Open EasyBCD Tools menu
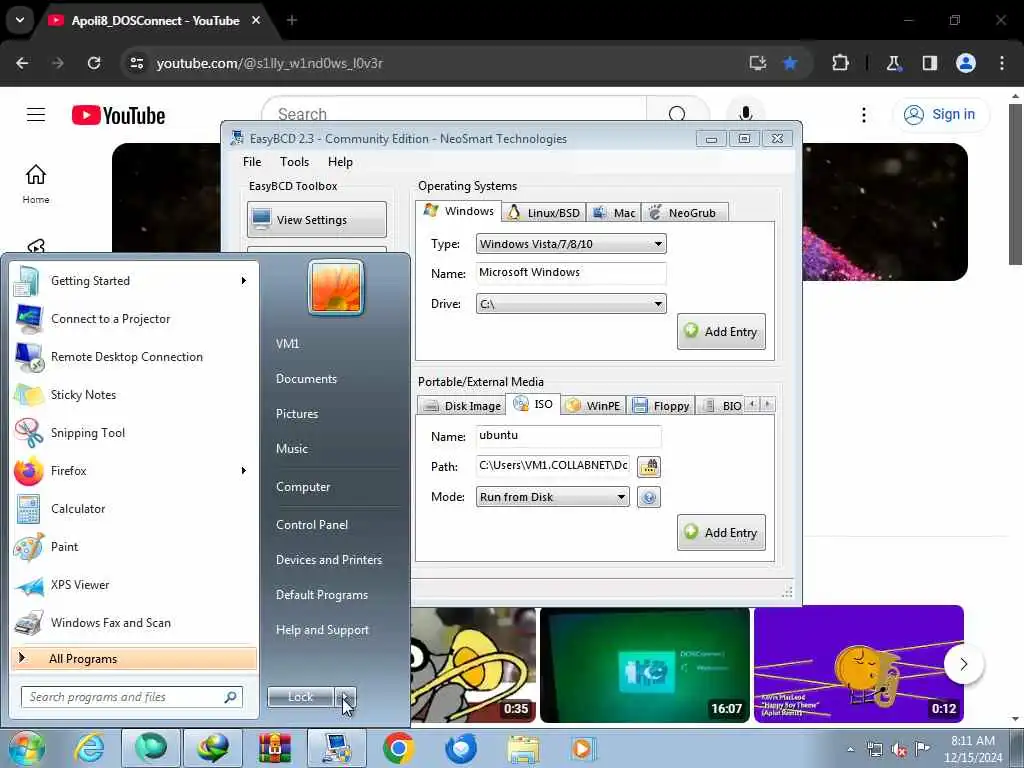The image size is (1024, 768). click(x=295, y=162)
